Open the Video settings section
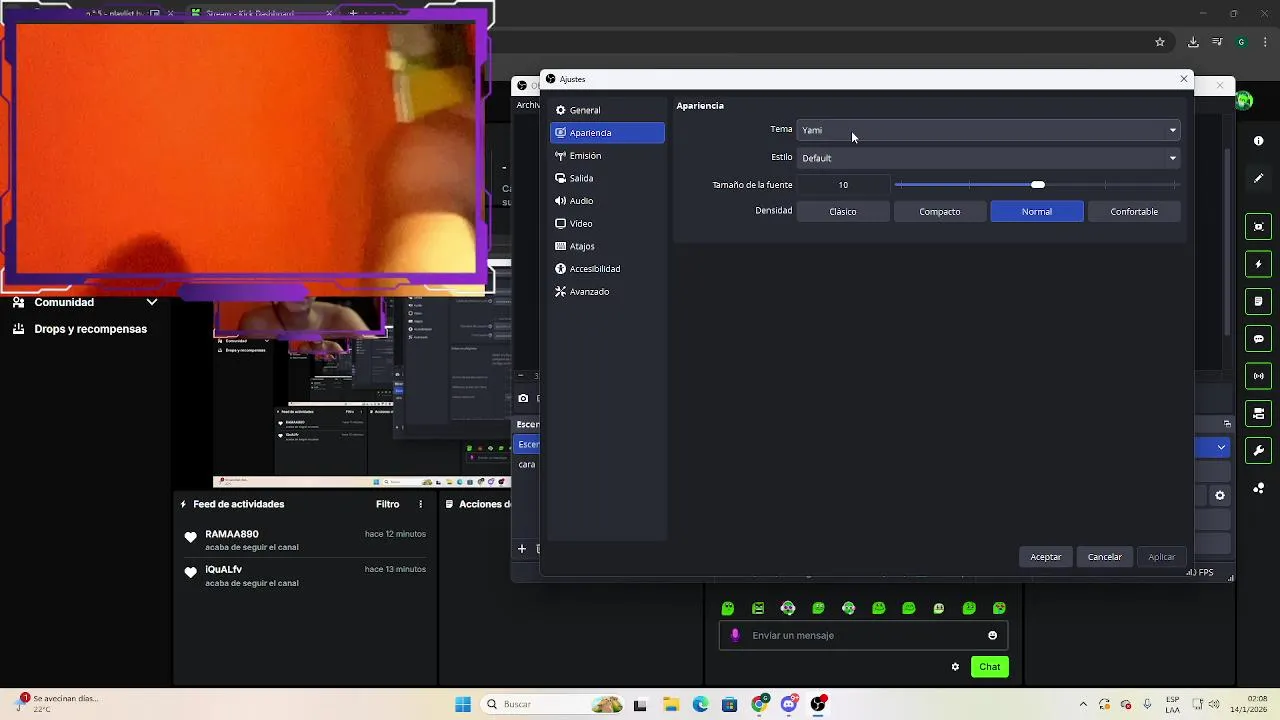 607,223
